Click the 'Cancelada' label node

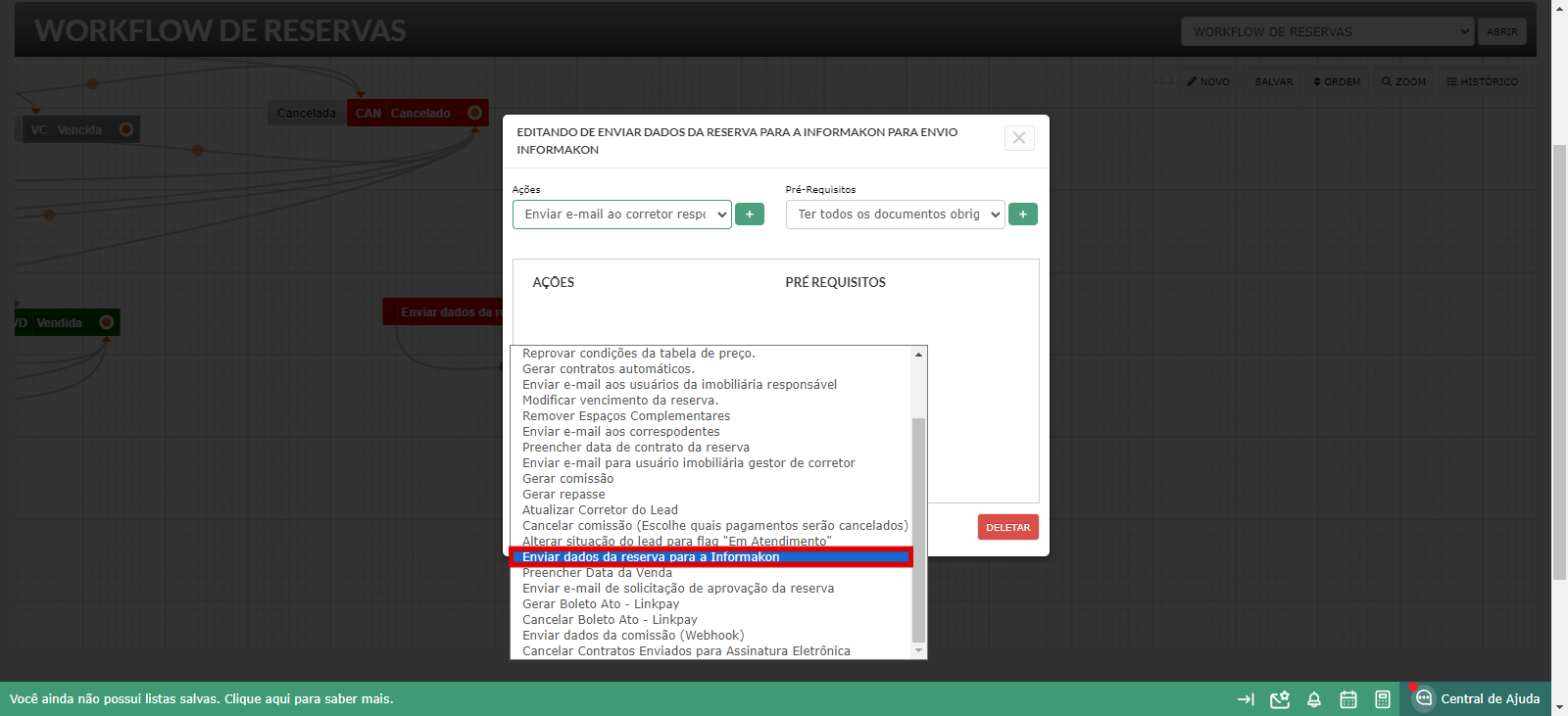click(x=306, y=113)
